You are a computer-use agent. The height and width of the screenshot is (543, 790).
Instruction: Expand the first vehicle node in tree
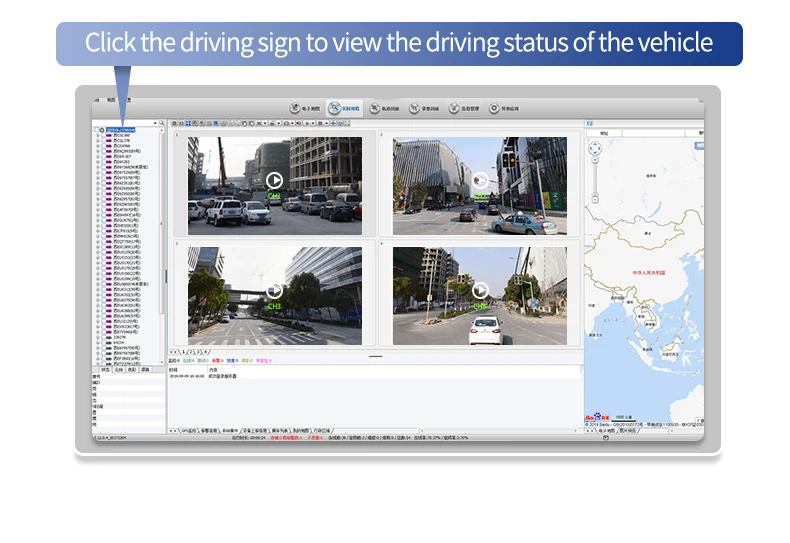coord(97,135)
